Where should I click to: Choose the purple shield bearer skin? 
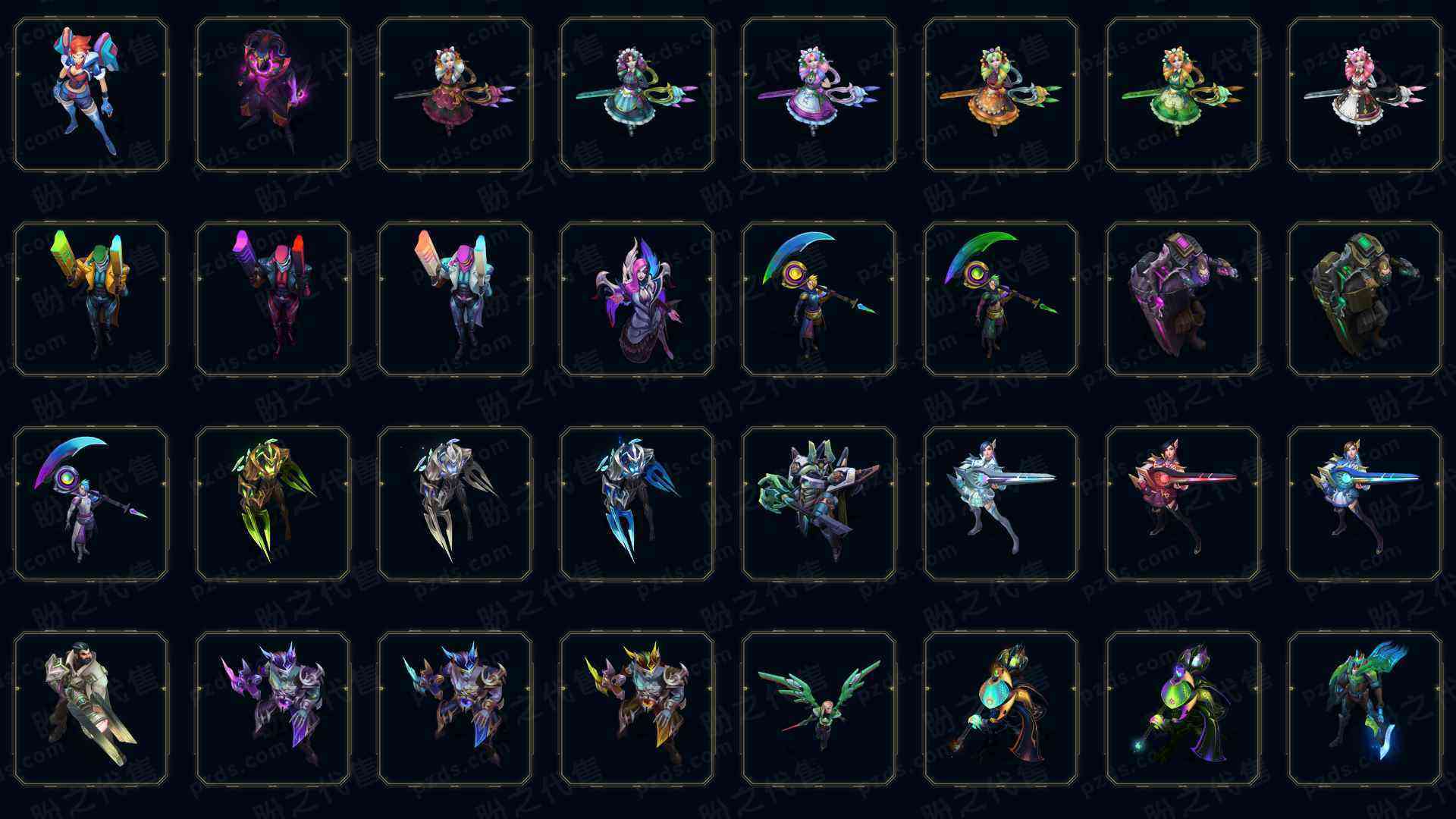tap(1183, 299)
